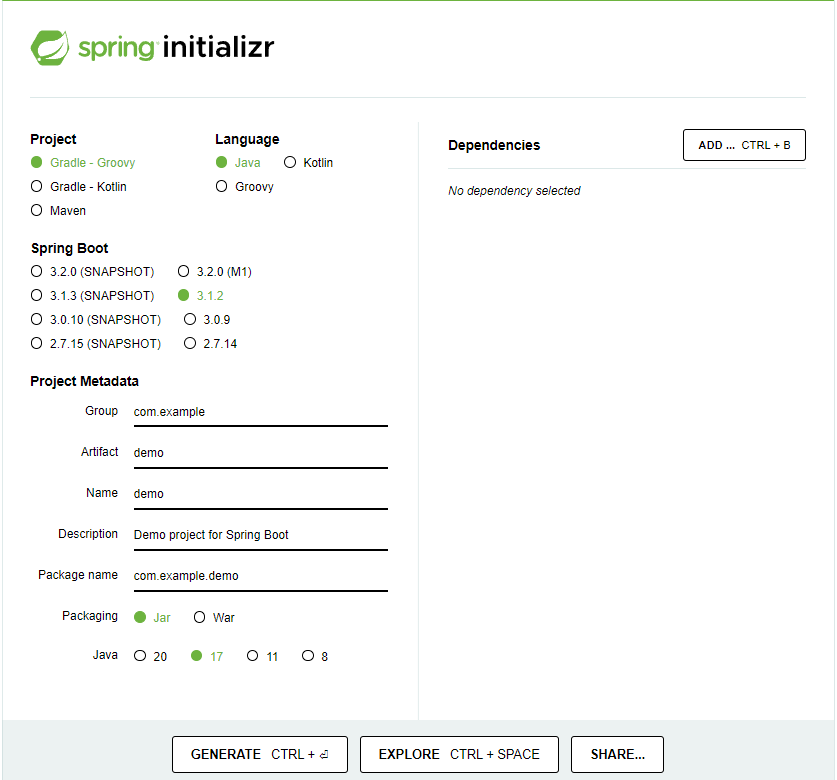Click the 'Spring Boot' section heading
This screenshot has width=837, height=780.
(69, 248)
